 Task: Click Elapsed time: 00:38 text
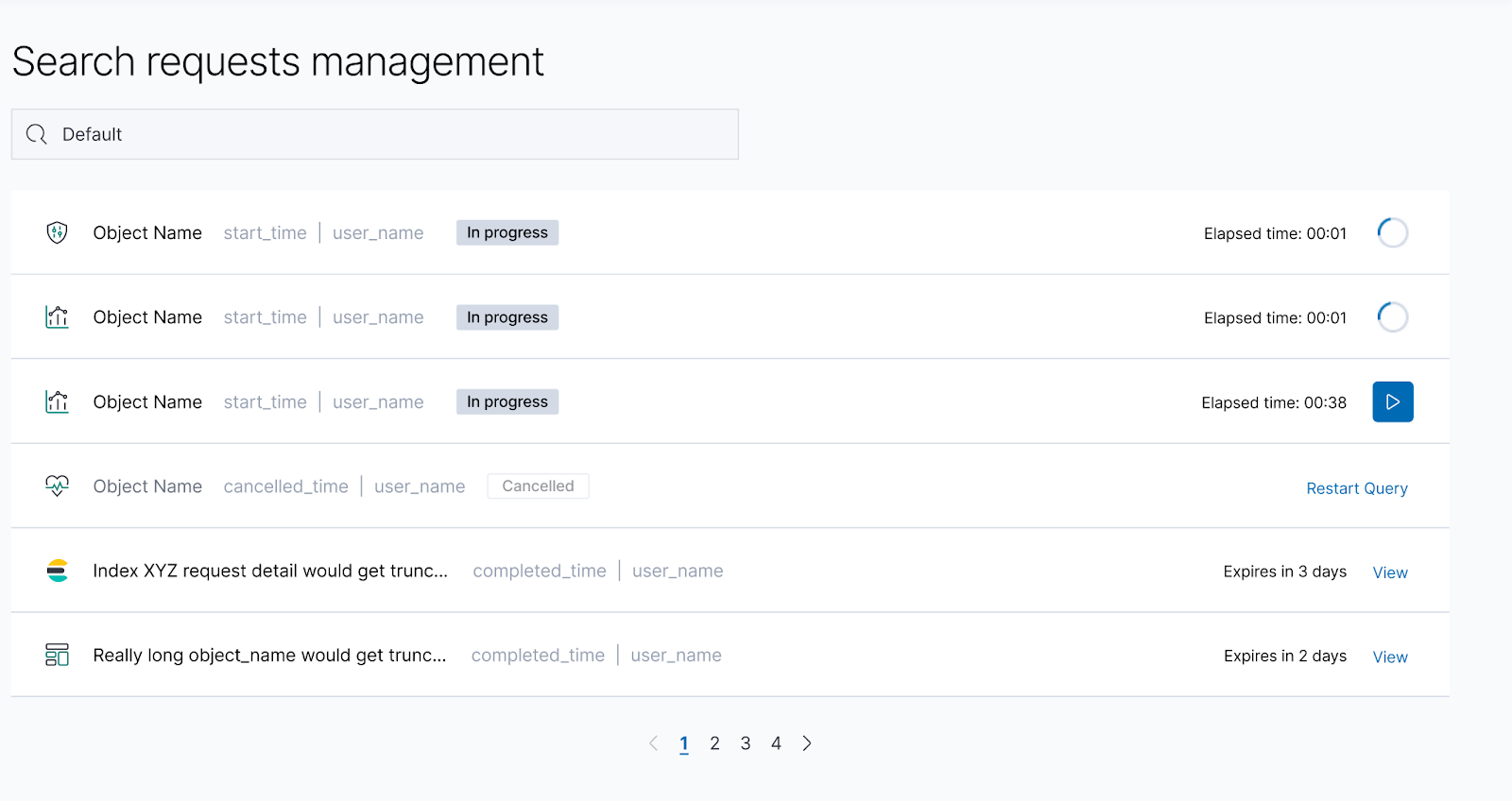(1274, 402)
